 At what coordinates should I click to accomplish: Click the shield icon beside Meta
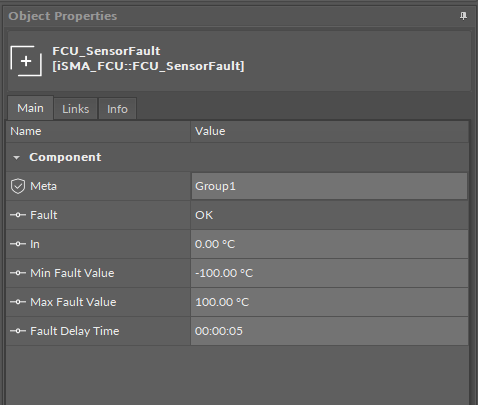tap(18, 186)
